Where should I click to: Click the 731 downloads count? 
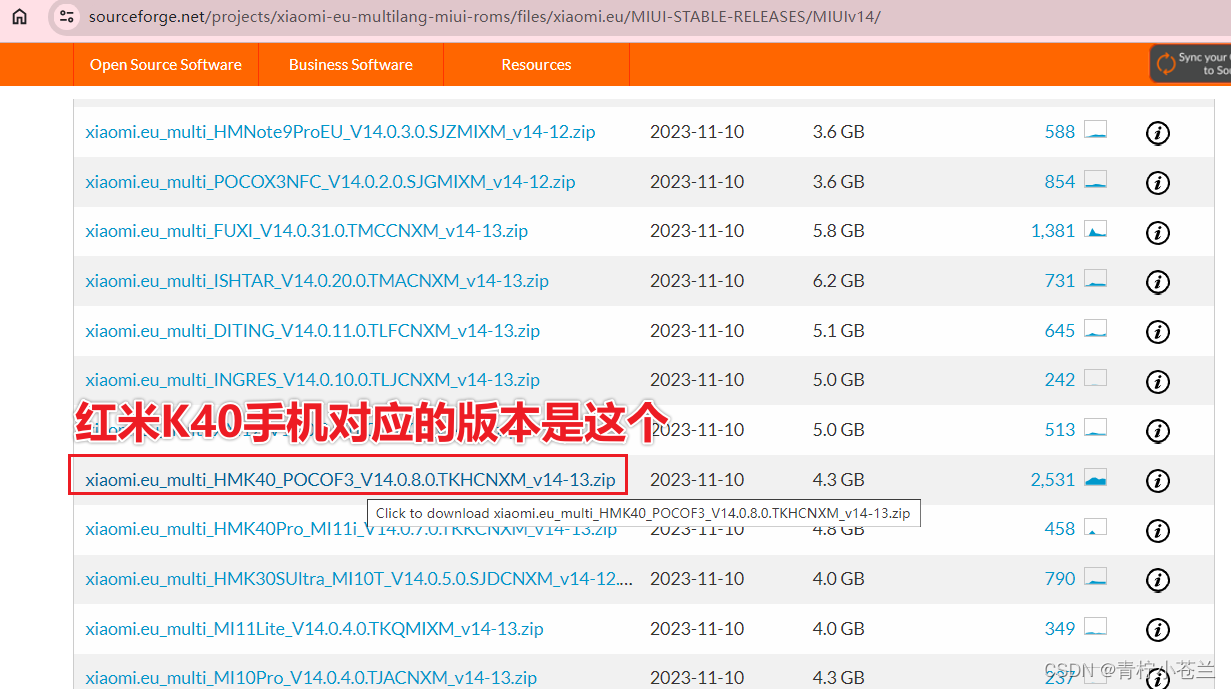click(1059, 281)
